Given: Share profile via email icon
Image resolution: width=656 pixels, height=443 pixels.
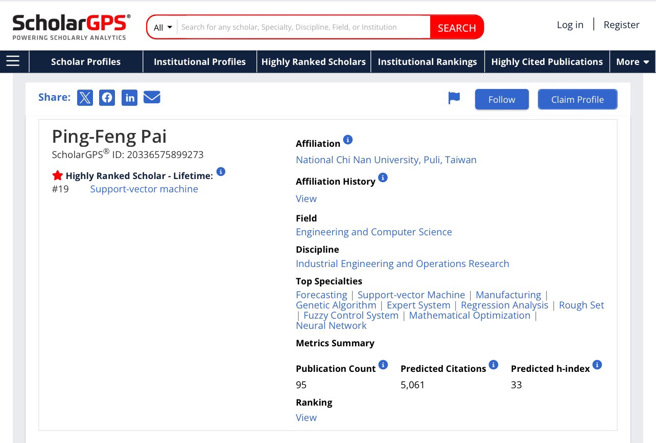Looking at the screenshot, I should pos(152,97).
